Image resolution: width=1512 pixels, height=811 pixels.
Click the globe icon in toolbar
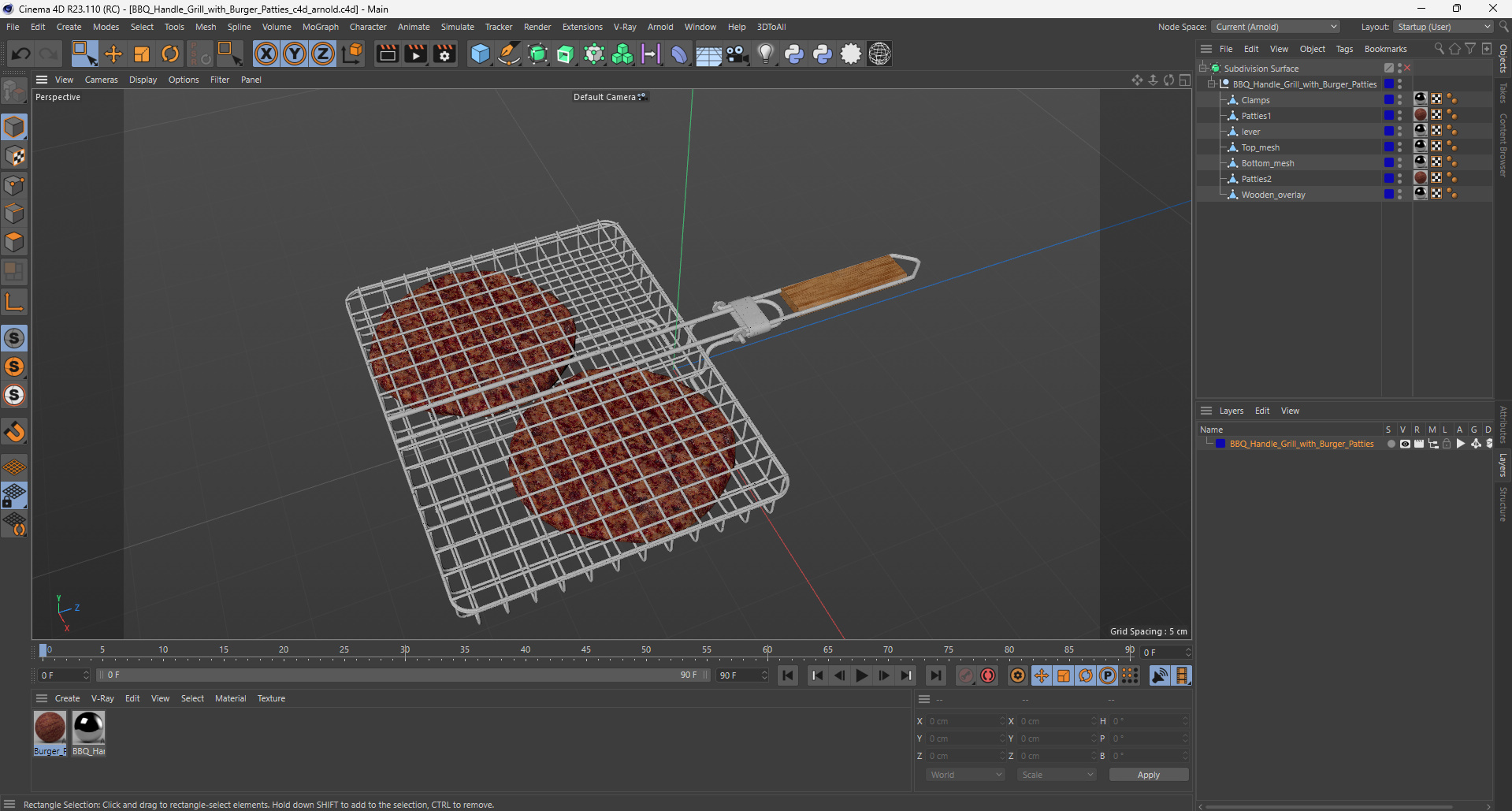coord(879,54)
